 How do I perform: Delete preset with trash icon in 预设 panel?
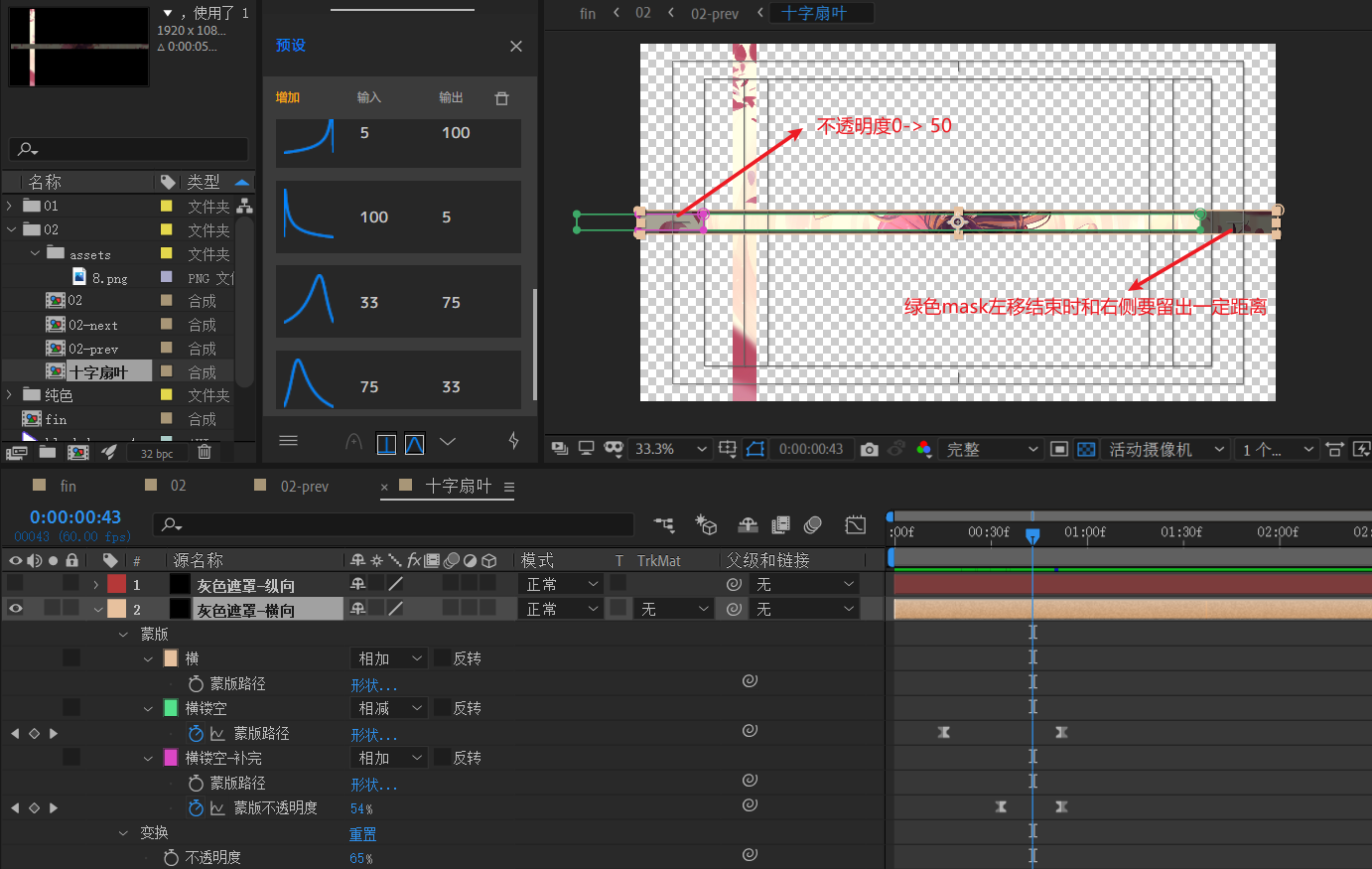coord(501,97)
